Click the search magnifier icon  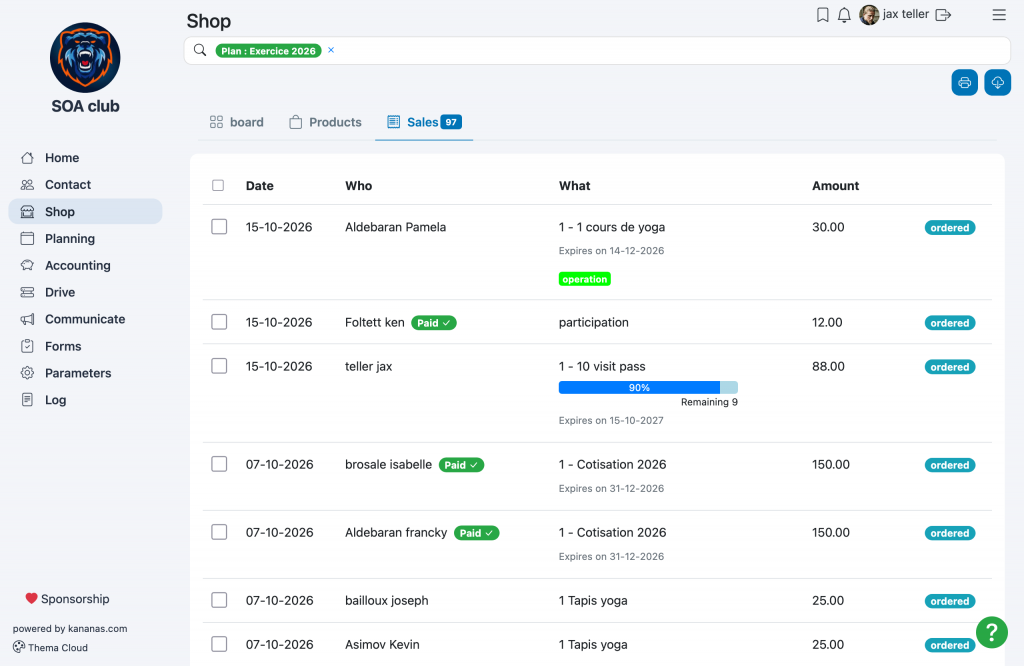click(x=200, y=50)
